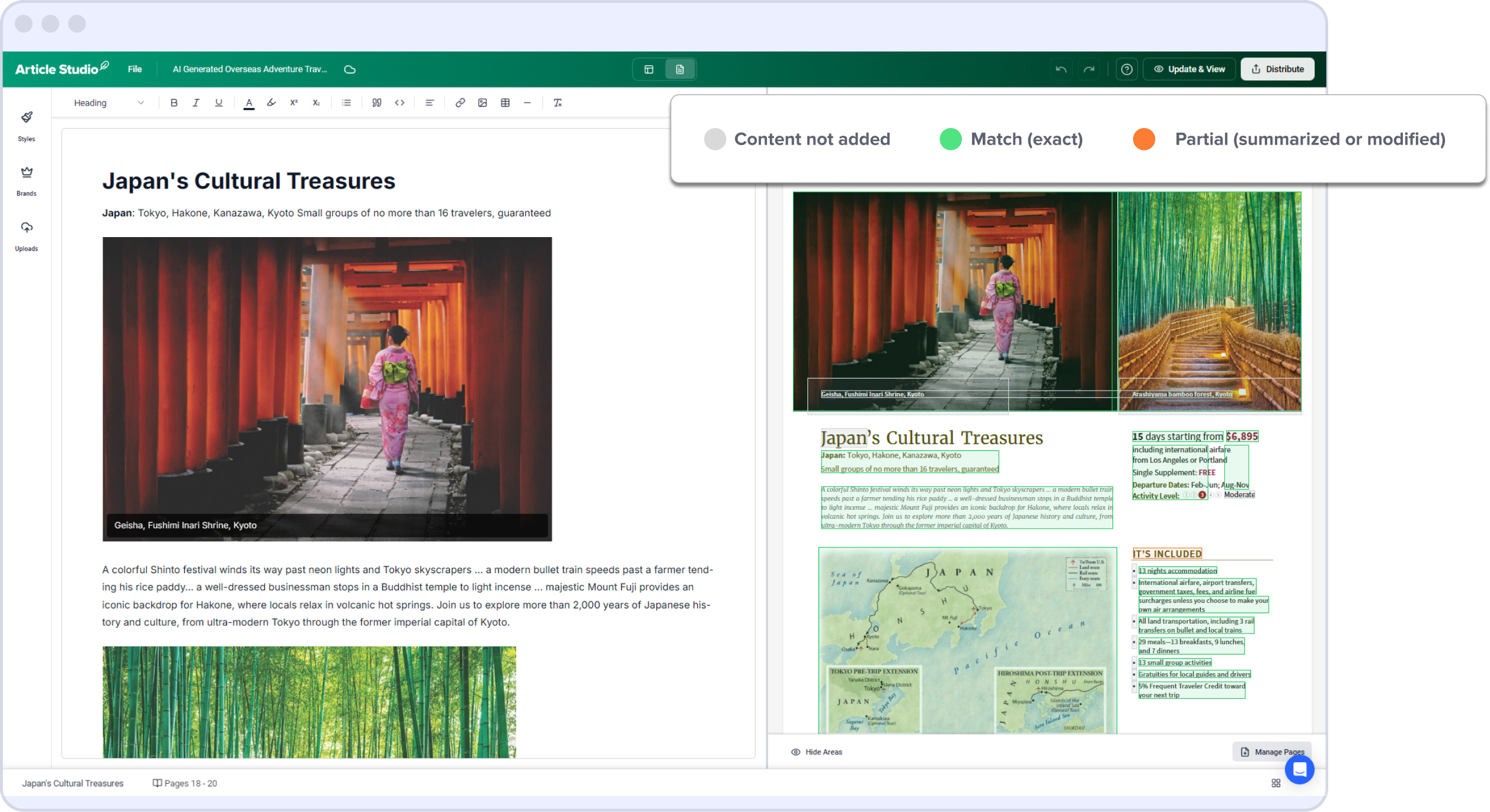Apply italic formatting
This screenshot has height=812, width=1490.
click(x=196, y=103)
